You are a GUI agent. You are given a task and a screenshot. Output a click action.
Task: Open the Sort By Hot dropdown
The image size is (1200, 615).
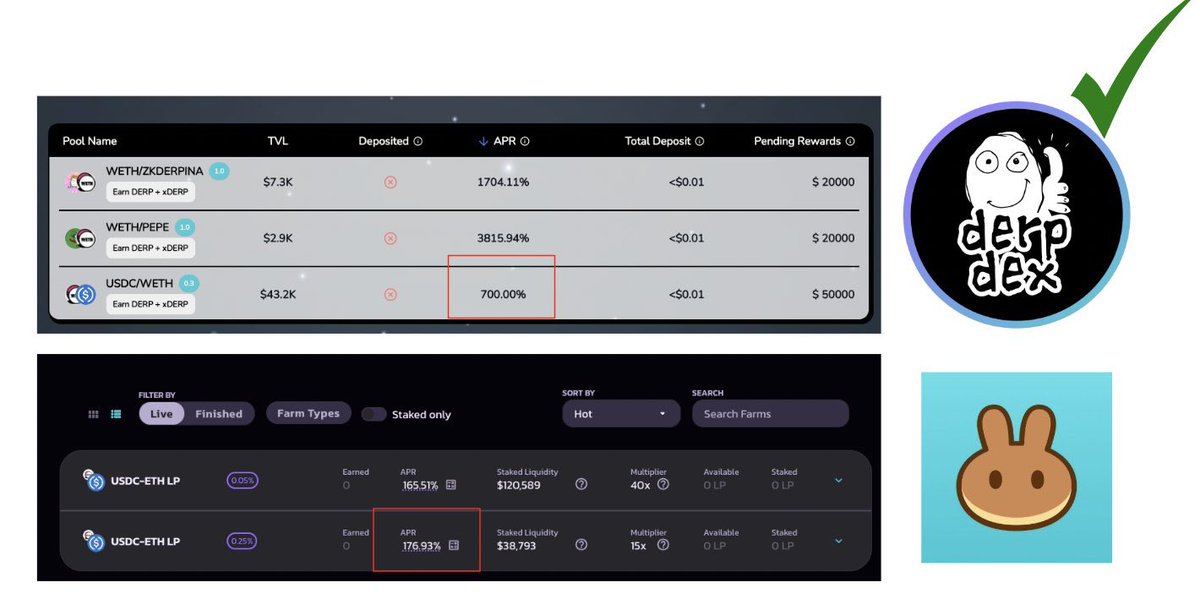pyautogui.click(x=620, y=414)
